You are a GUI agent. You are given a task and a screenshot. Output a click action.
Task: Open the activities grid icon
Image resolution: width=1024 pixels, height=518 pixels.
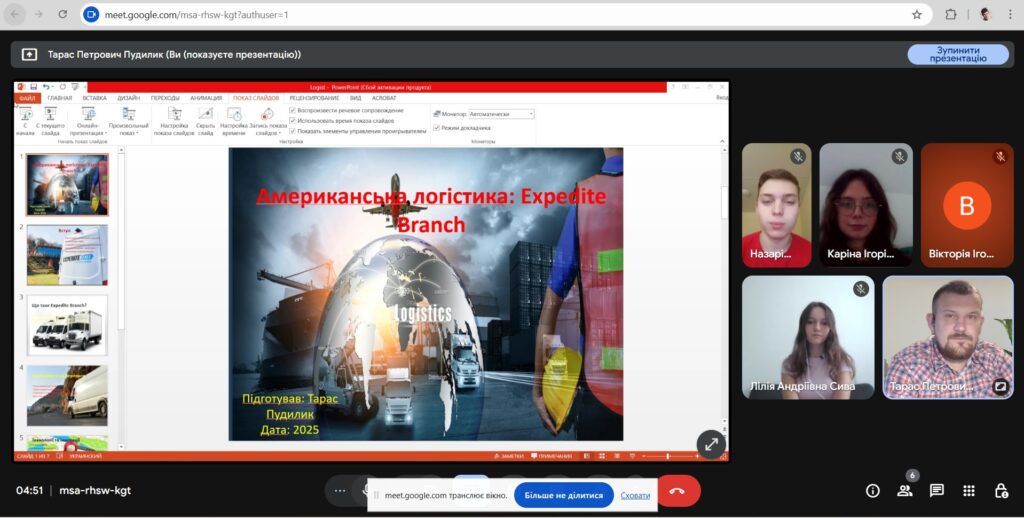click(969, 491)
